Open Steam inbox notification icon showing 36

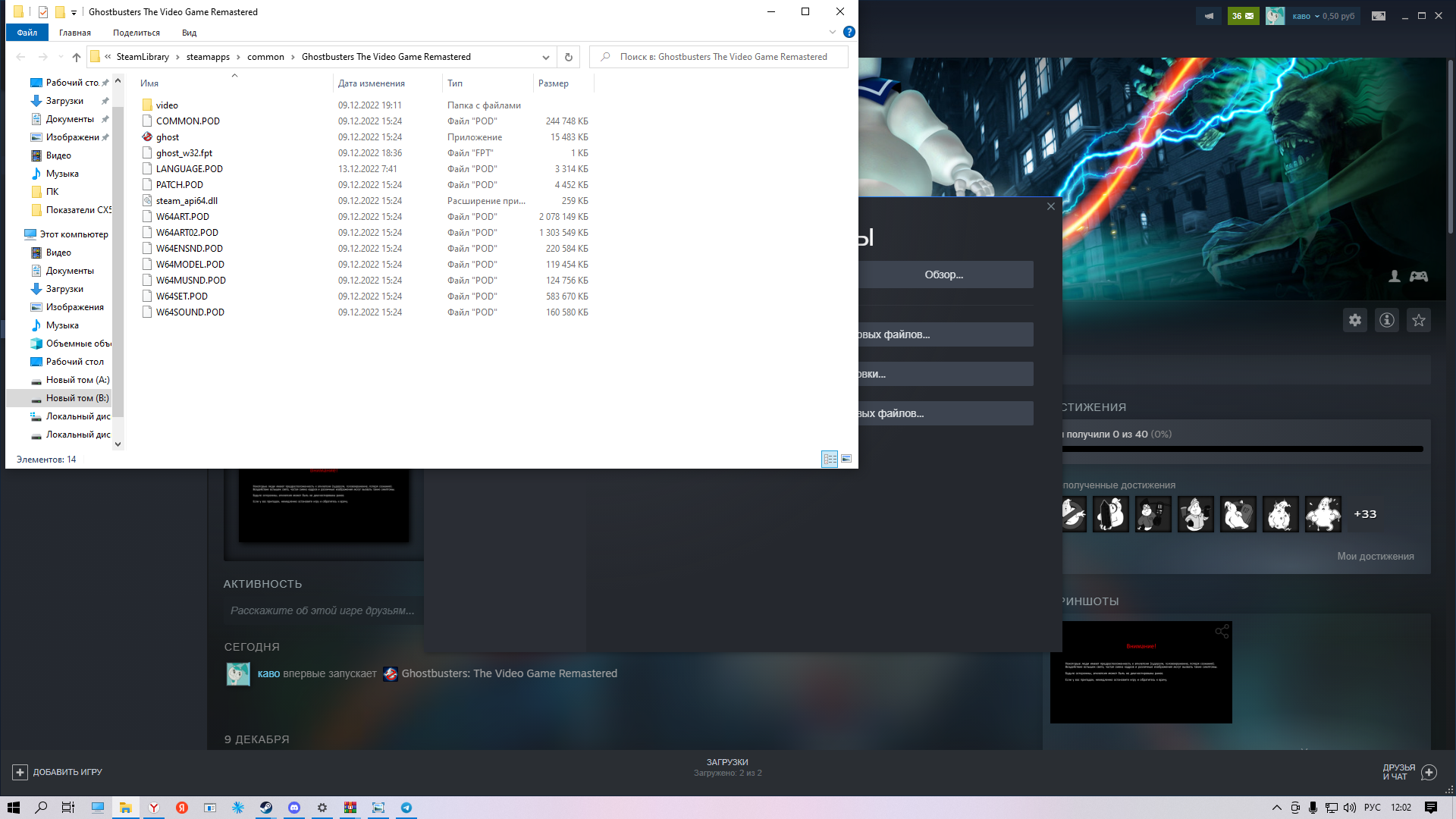[x=1243, y=16]
